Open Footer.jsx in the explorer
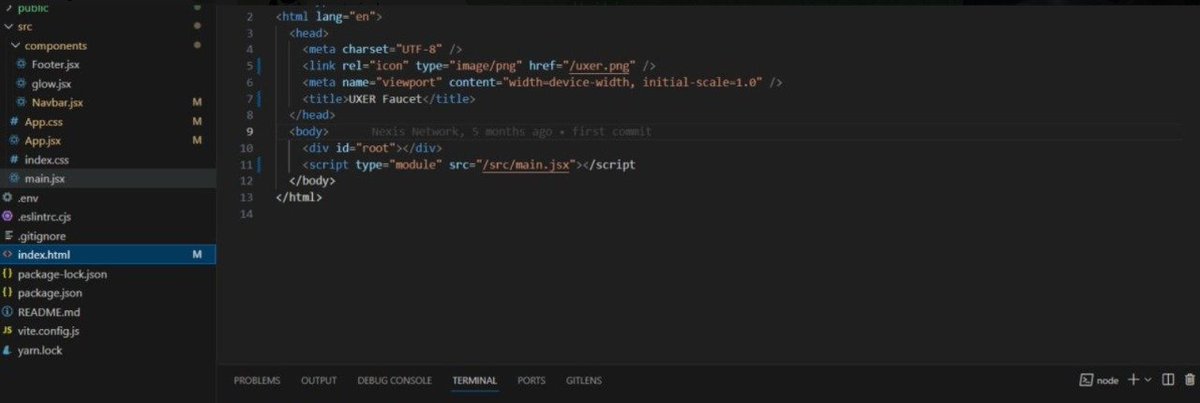The image size is (1200, 403). pyautogui.click(x=108, y=64)
